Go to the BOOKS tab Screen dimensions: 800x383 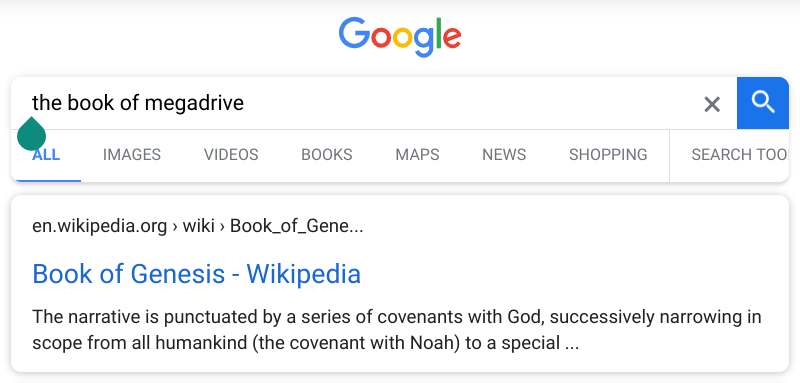327,155
